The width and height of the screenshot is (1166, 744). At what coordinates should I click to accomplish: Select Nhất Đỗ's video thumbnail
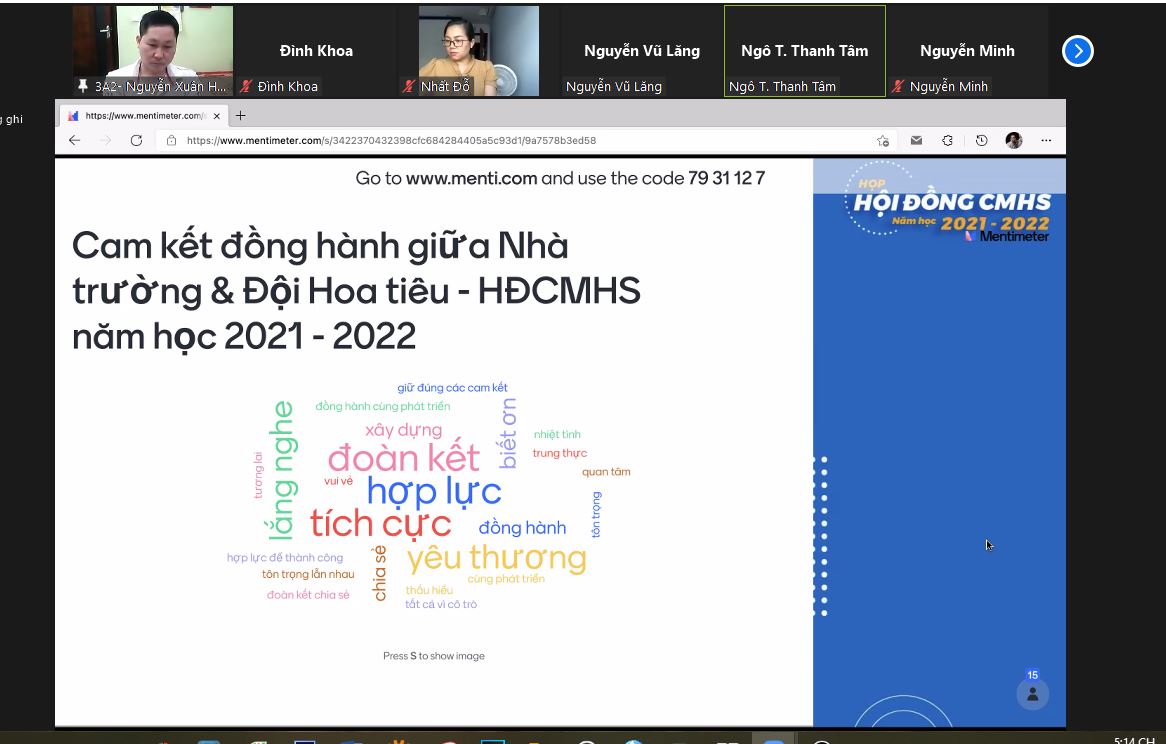pos(478,50)
